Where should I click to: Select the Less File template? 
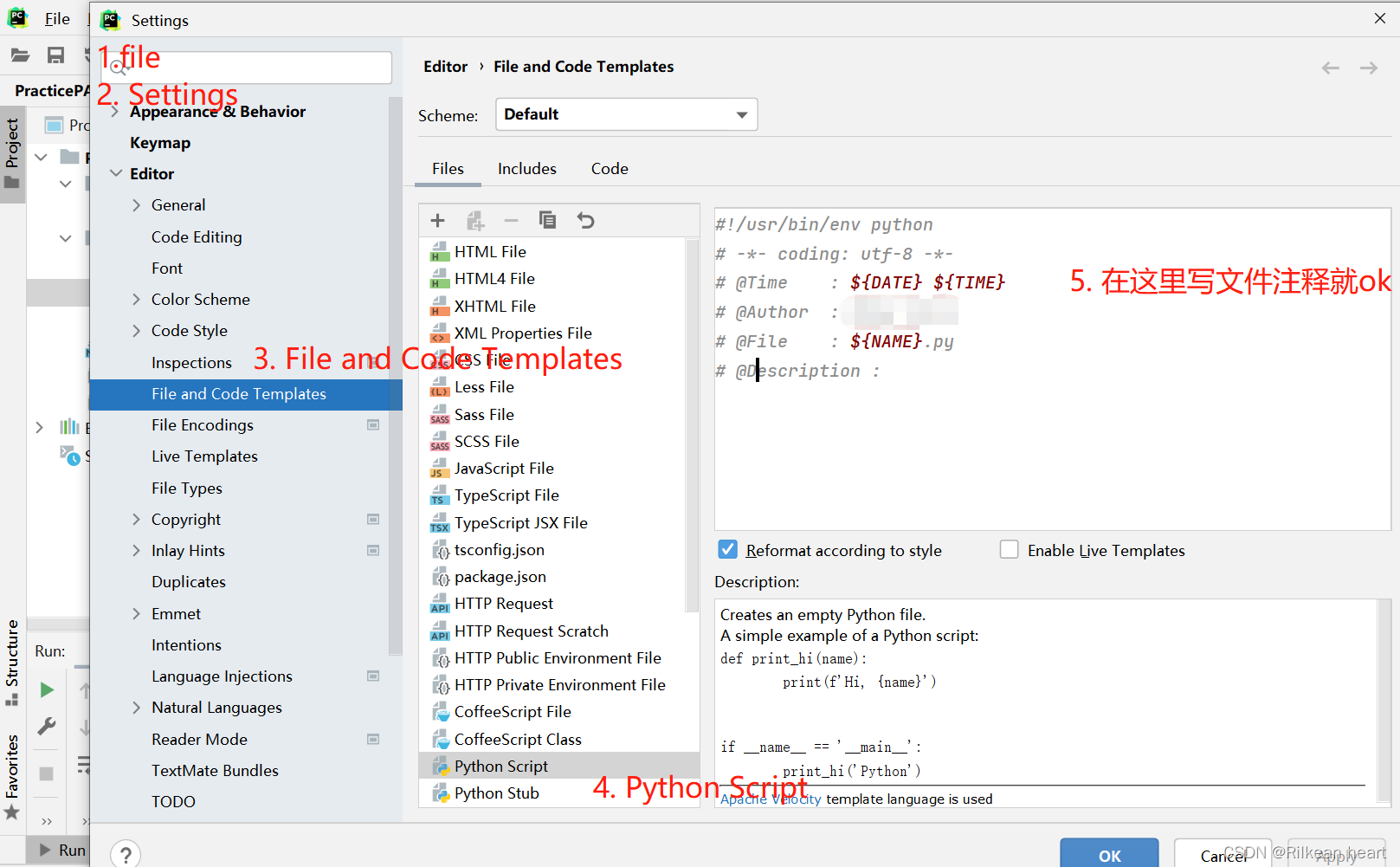tap(472, 387)
